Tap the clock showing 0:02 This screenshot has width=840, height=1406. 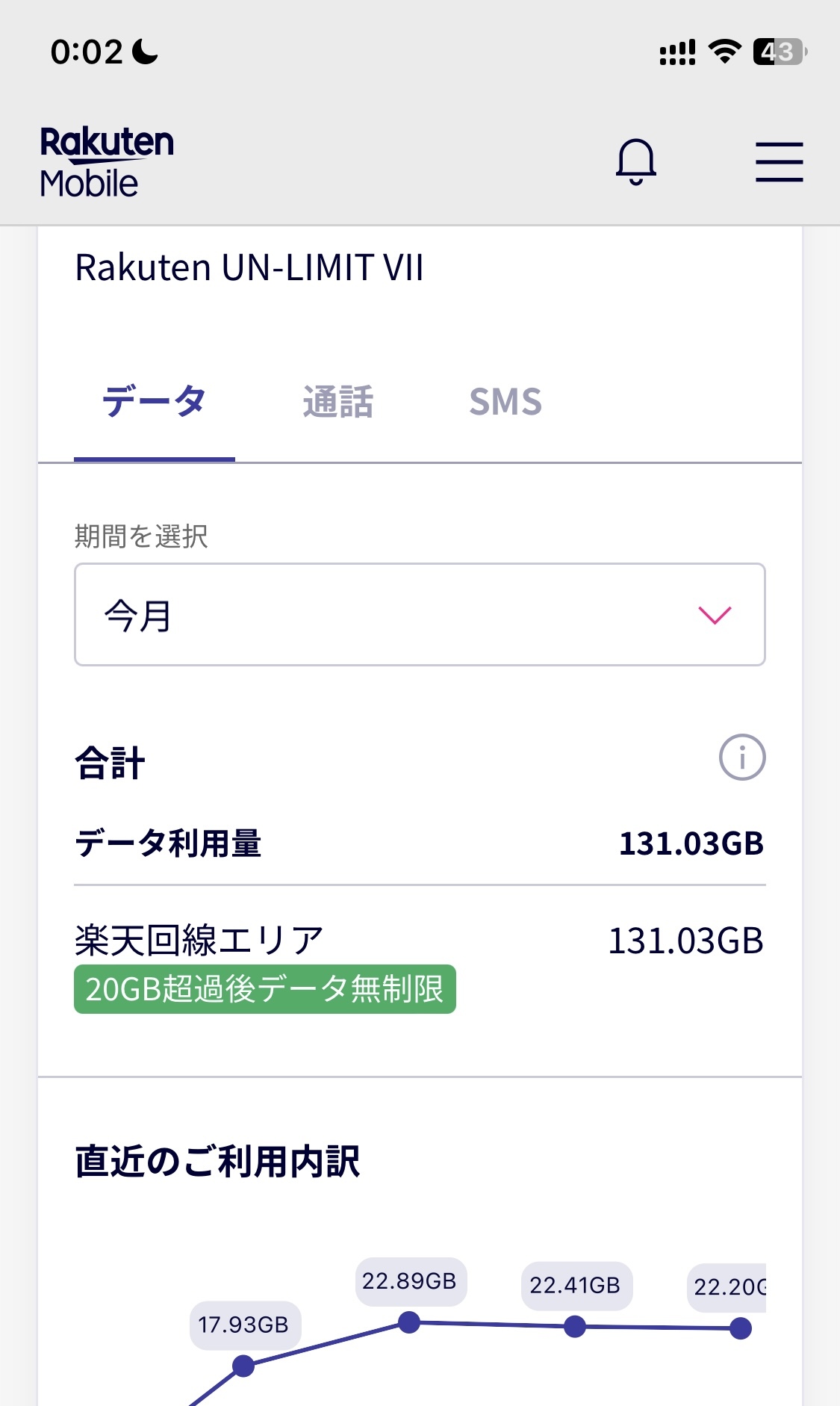(86, 52)
